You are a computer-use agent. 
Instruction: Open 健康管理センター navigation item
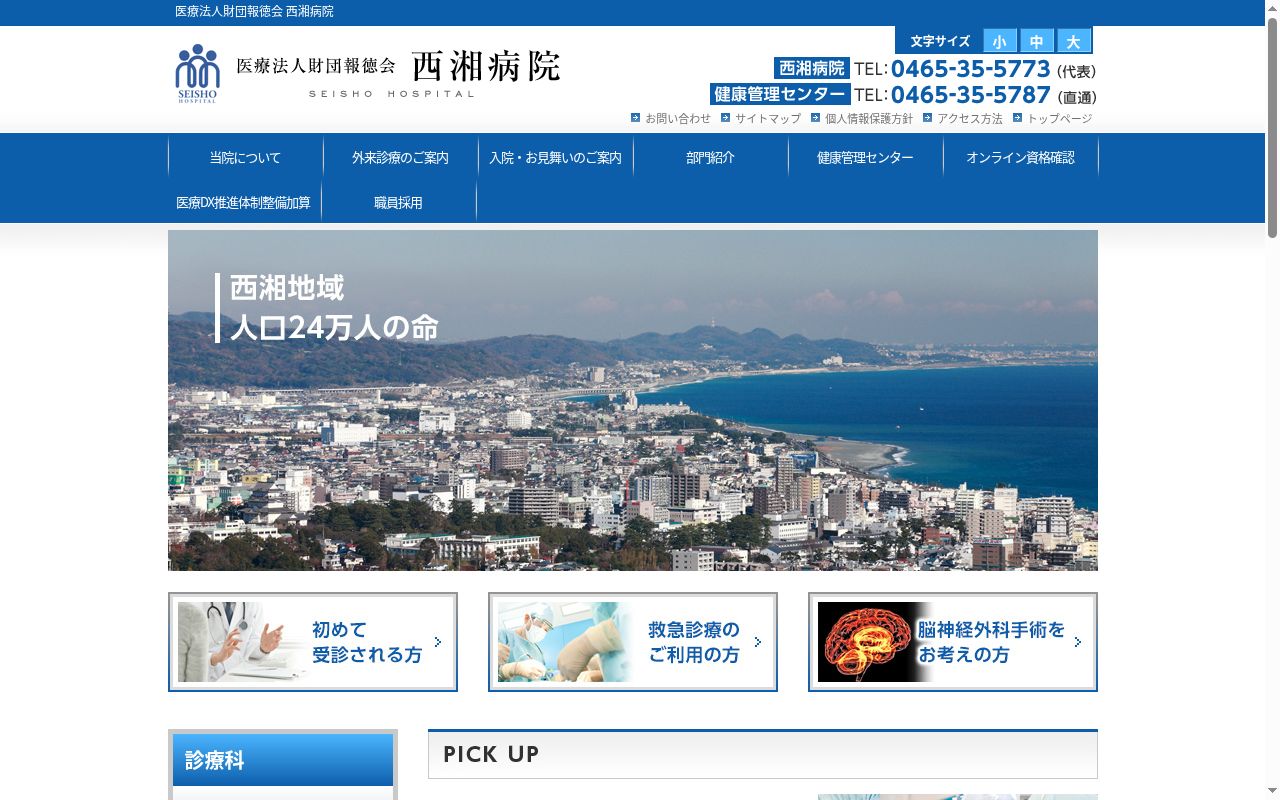865,157
